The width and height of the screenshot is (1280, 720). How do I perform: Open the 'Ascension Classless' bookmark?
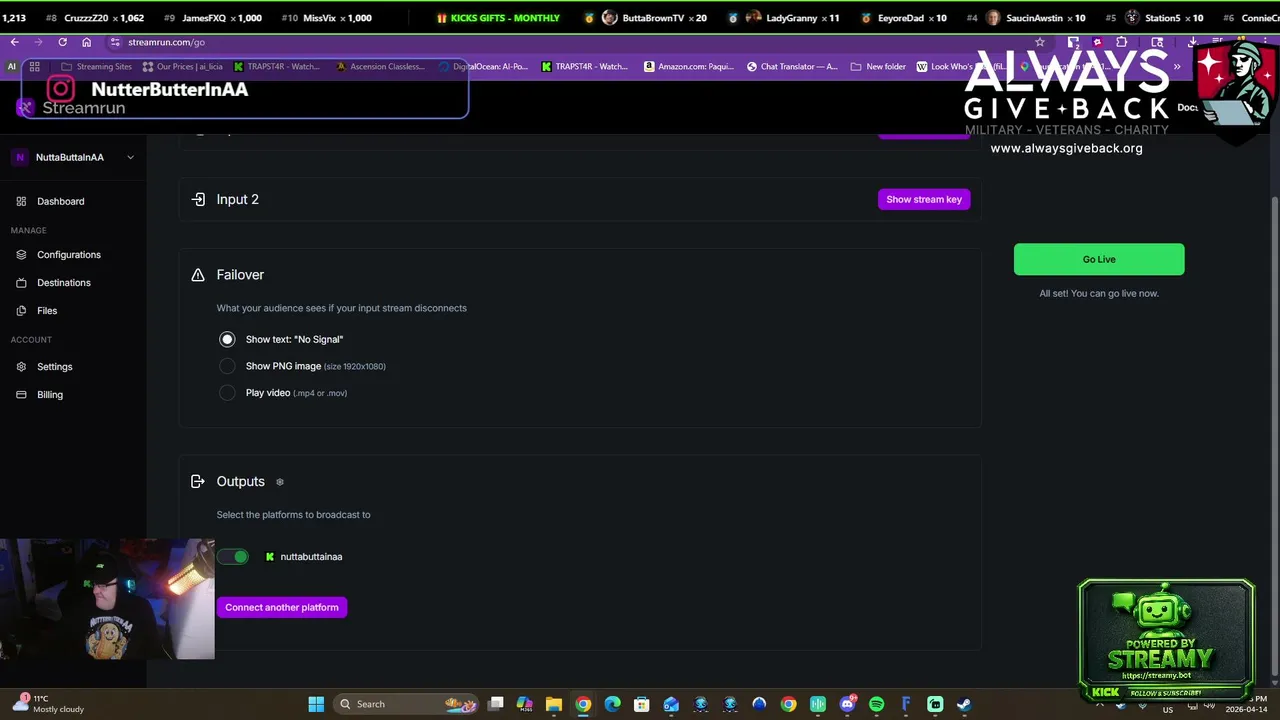380,67
